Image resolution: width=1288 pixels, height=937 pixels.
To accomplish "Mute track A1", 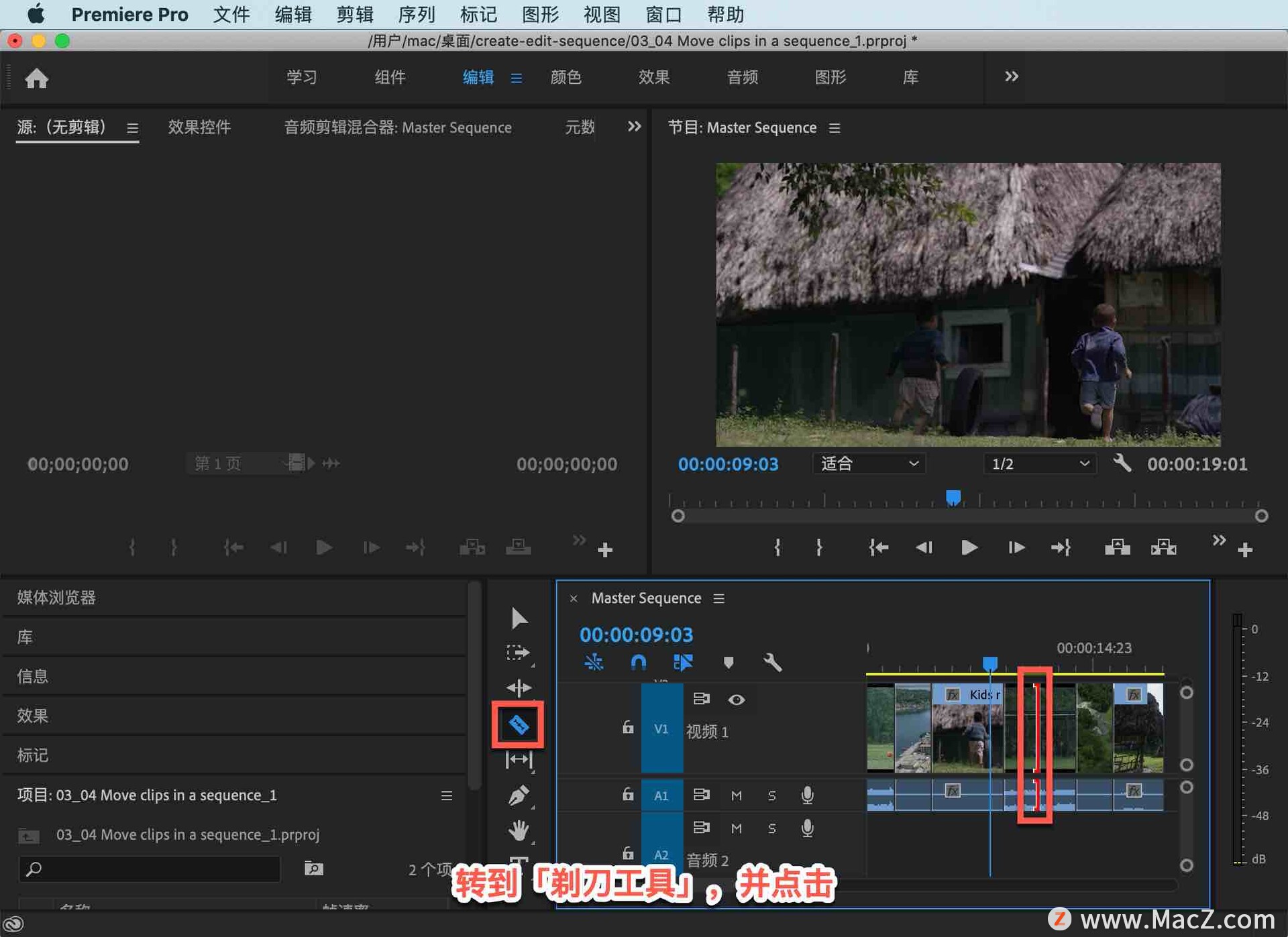I will 736,795.
